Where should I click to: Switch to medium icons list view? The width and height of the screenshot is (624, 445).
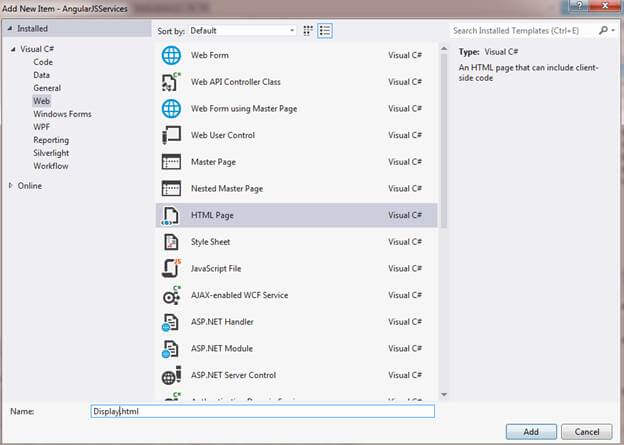pyautogui.click(x=325, y=31)
